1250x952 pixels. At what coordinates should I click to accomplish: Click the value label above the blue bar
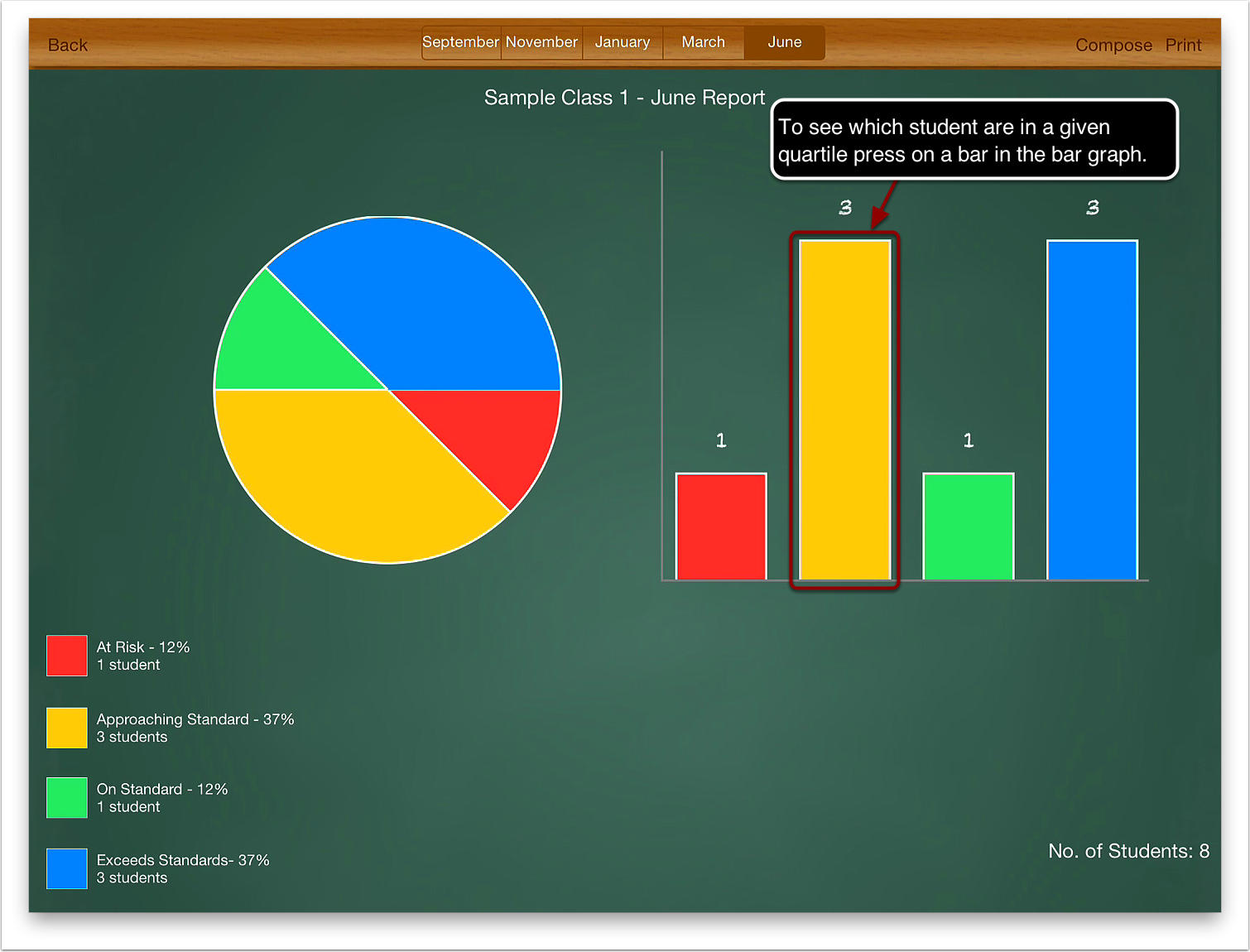click(x=1093, y=208)
